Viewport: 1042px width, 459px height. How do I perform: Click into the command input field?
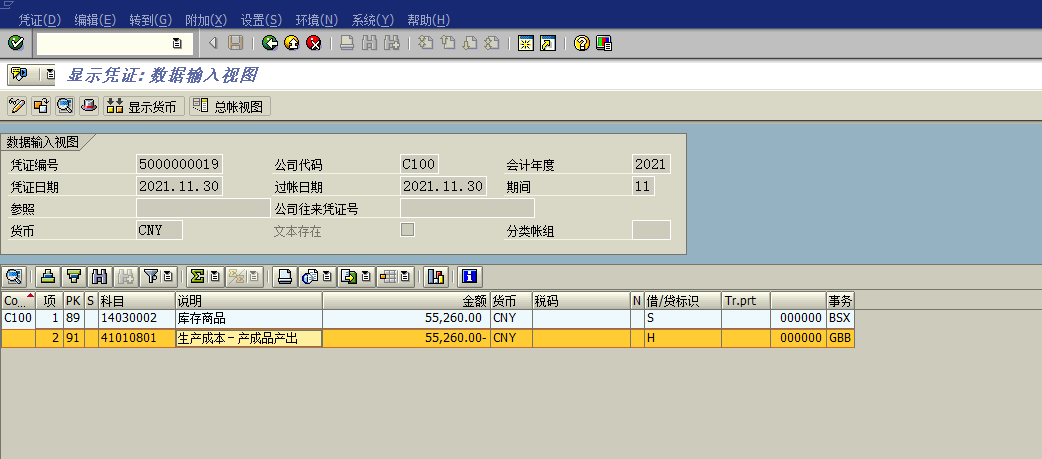[104, 43]
